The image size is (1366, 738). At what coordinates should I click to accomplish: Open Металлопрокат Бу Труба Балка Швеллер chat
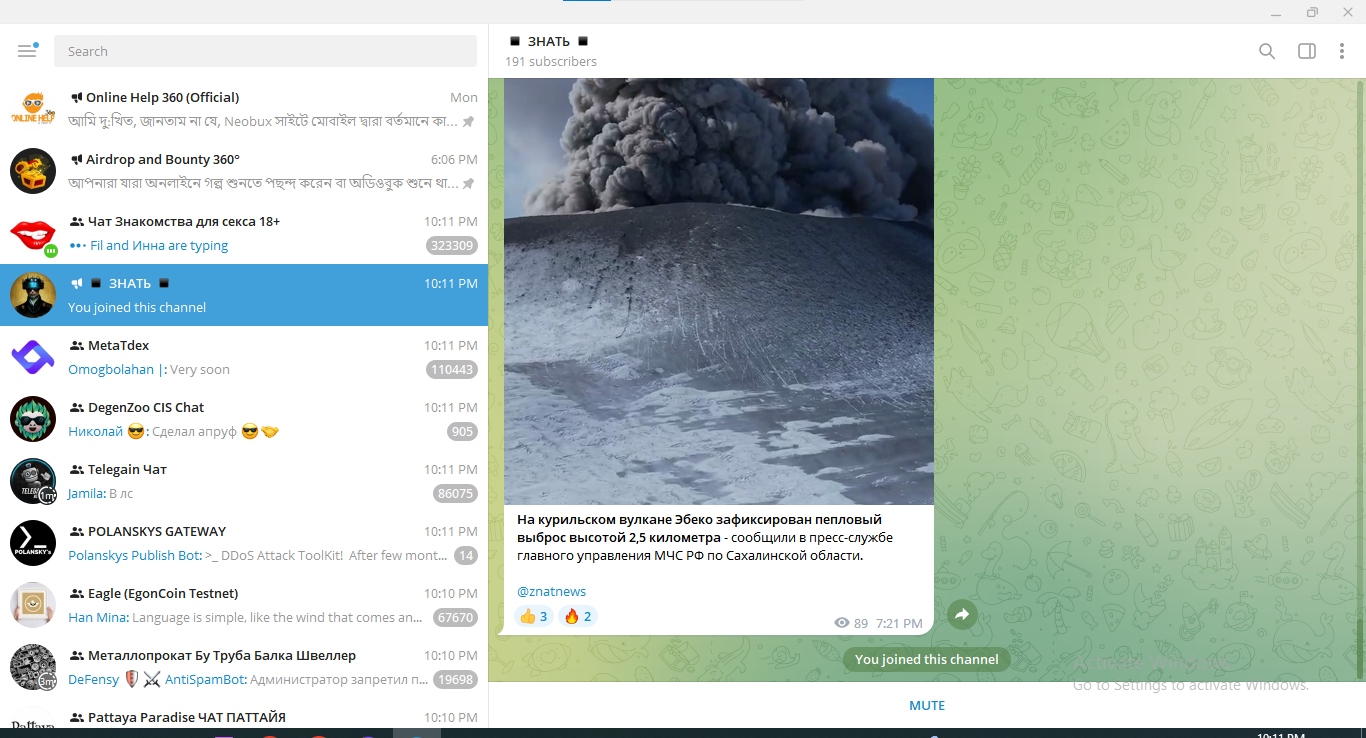coord(244,667)
